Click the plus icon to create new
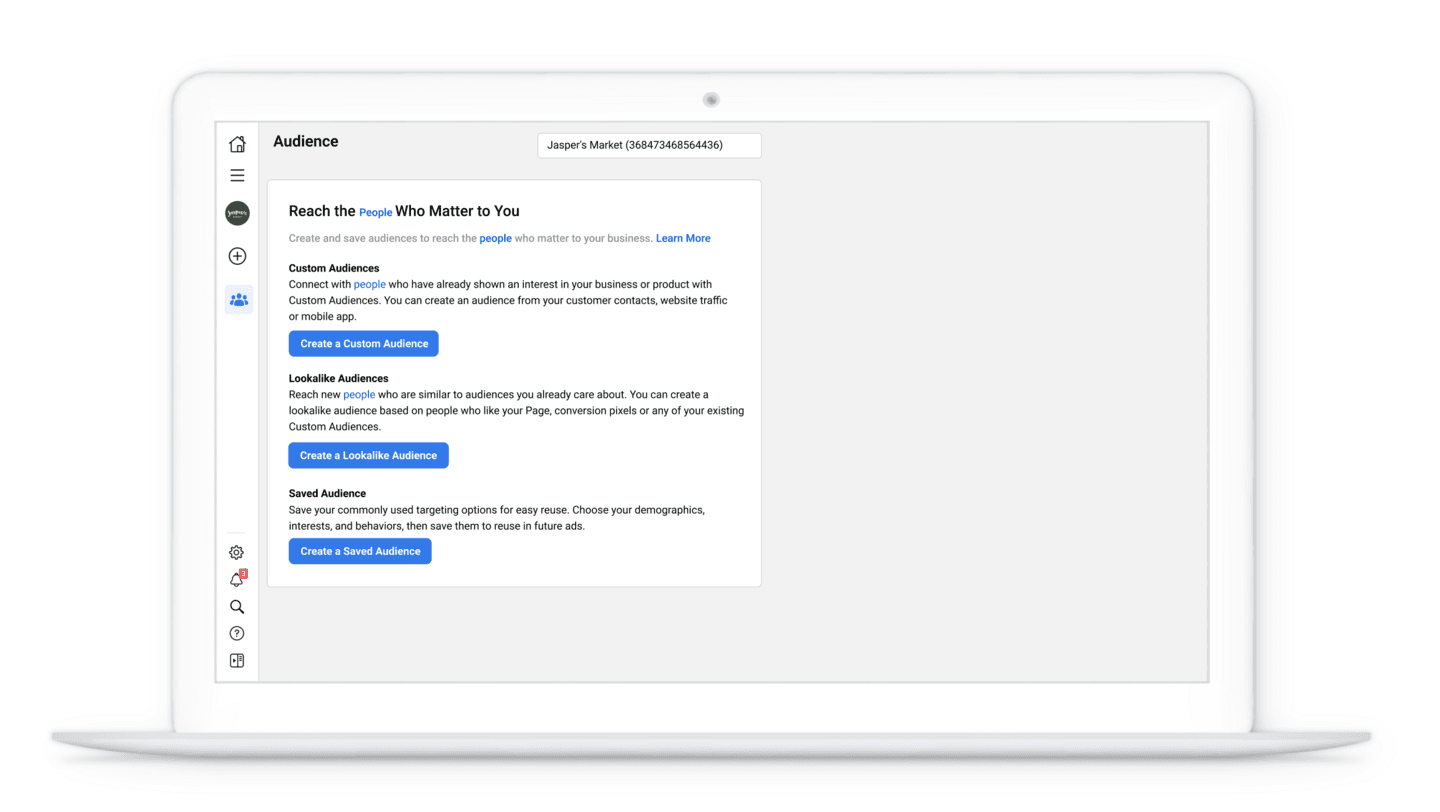Image resolution: width=1440 pixels, height=812 pixels. [x=237, y=256]
